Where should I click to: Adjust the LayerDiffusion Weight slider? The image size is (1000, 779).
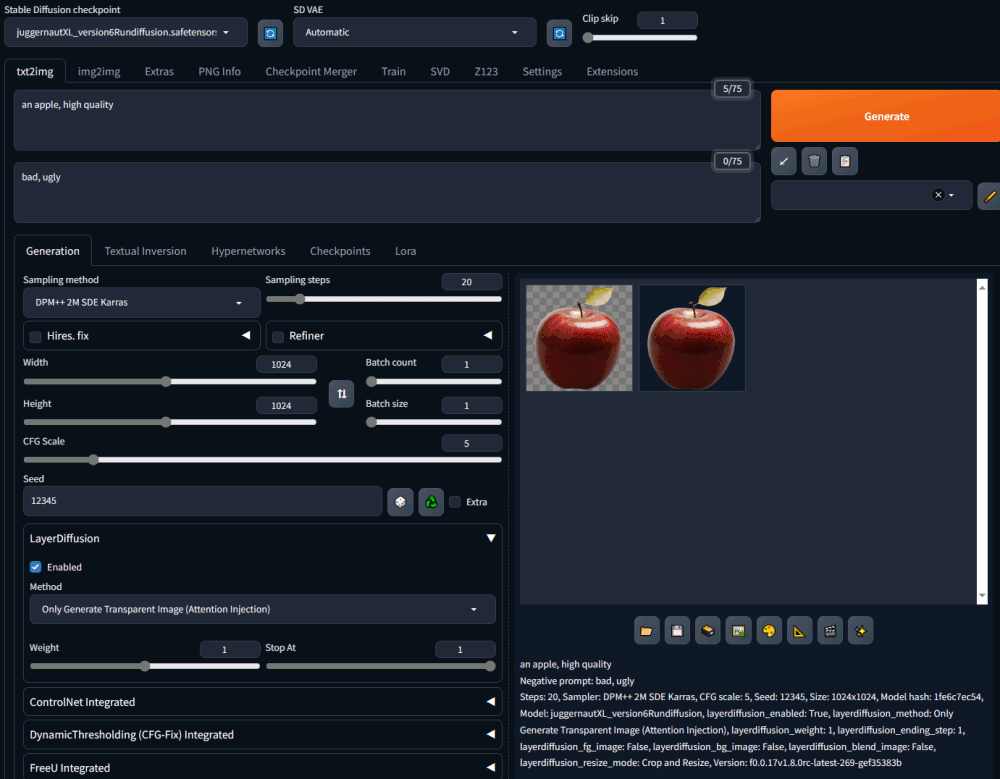(x=145, y=666)
